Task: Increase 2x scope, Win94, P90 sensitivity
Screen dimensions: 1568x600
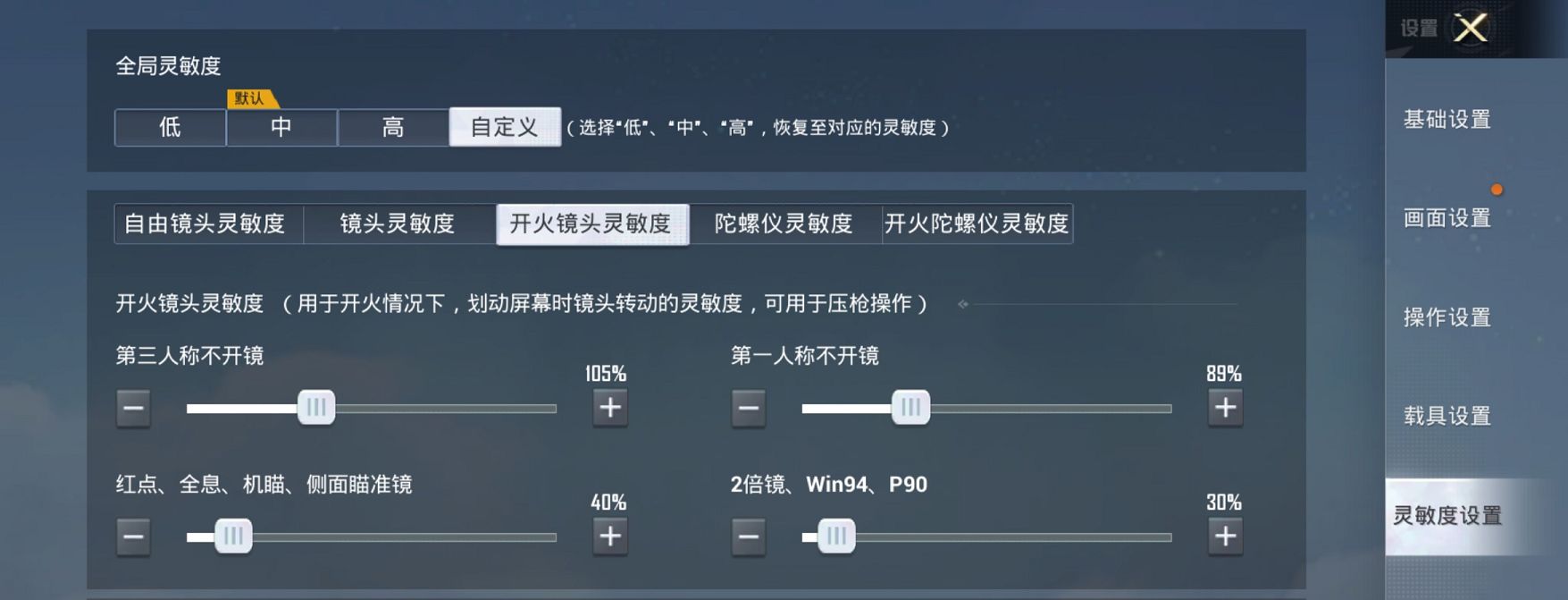Action: click(x=1225, y=537)
